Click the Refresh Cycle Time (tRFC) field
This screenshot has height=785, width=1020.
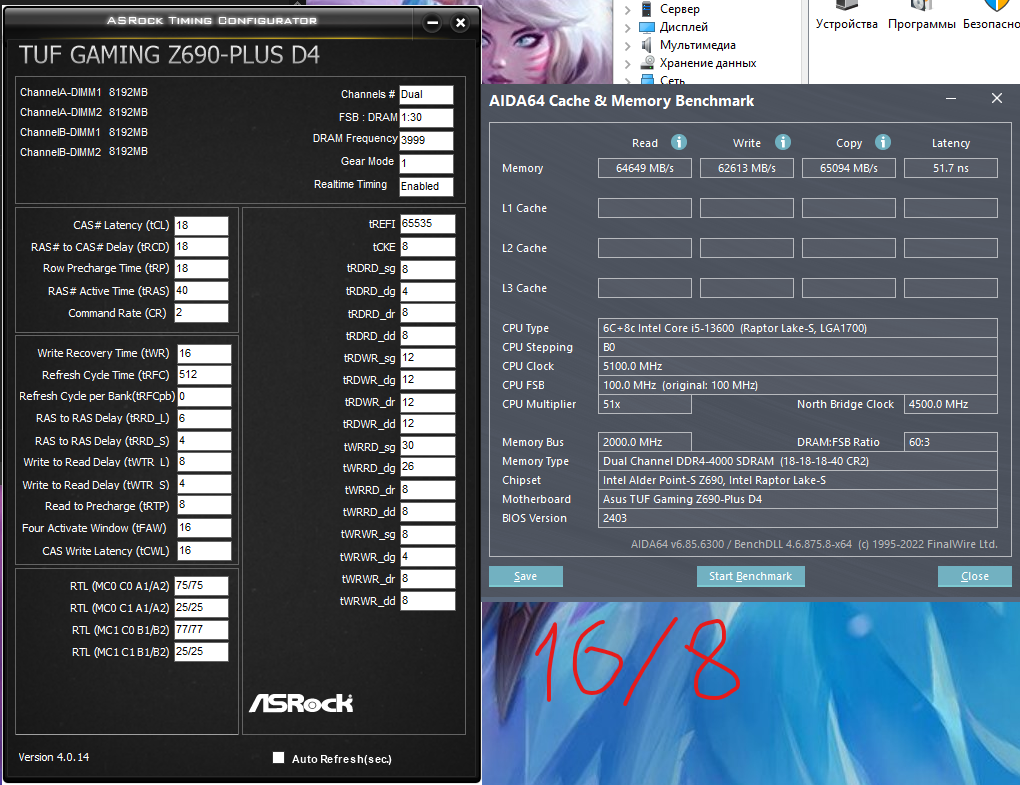point(204,375)
